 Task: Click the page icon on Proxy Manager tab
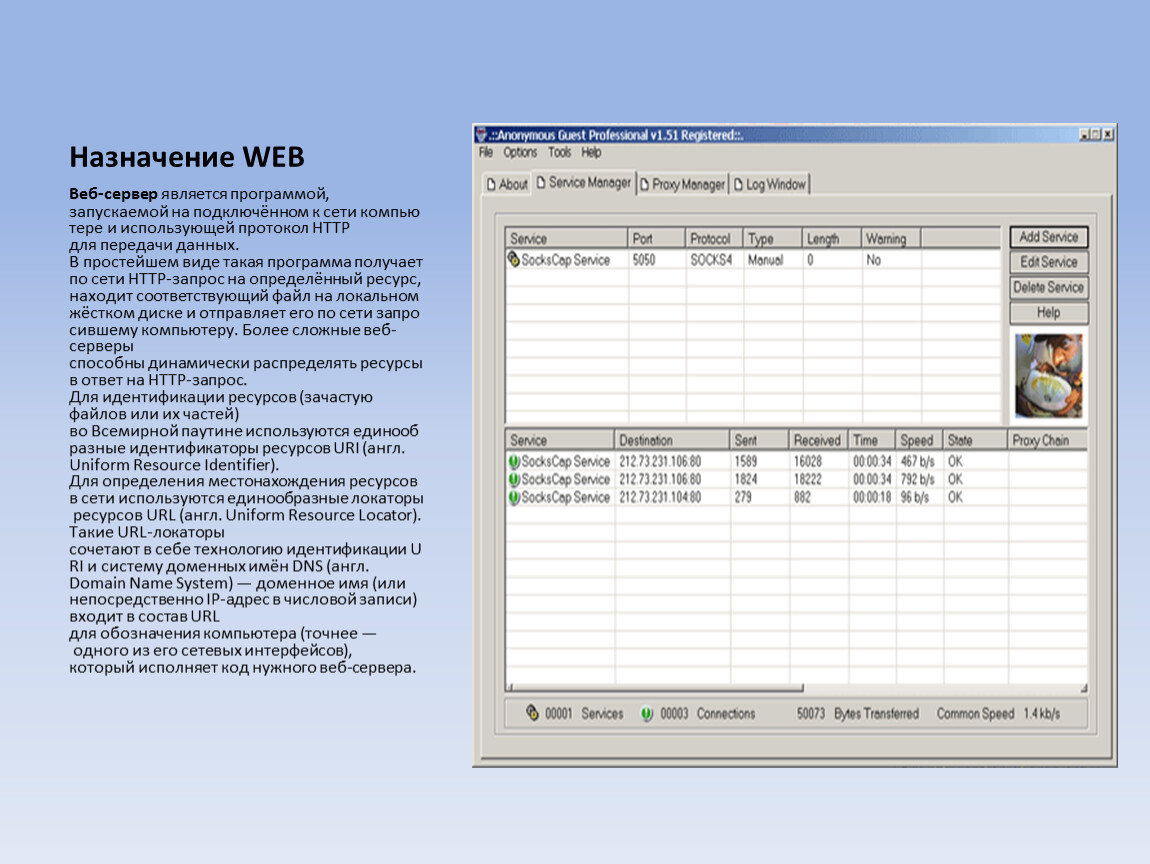pyautogui.click(x=645, y=184)
